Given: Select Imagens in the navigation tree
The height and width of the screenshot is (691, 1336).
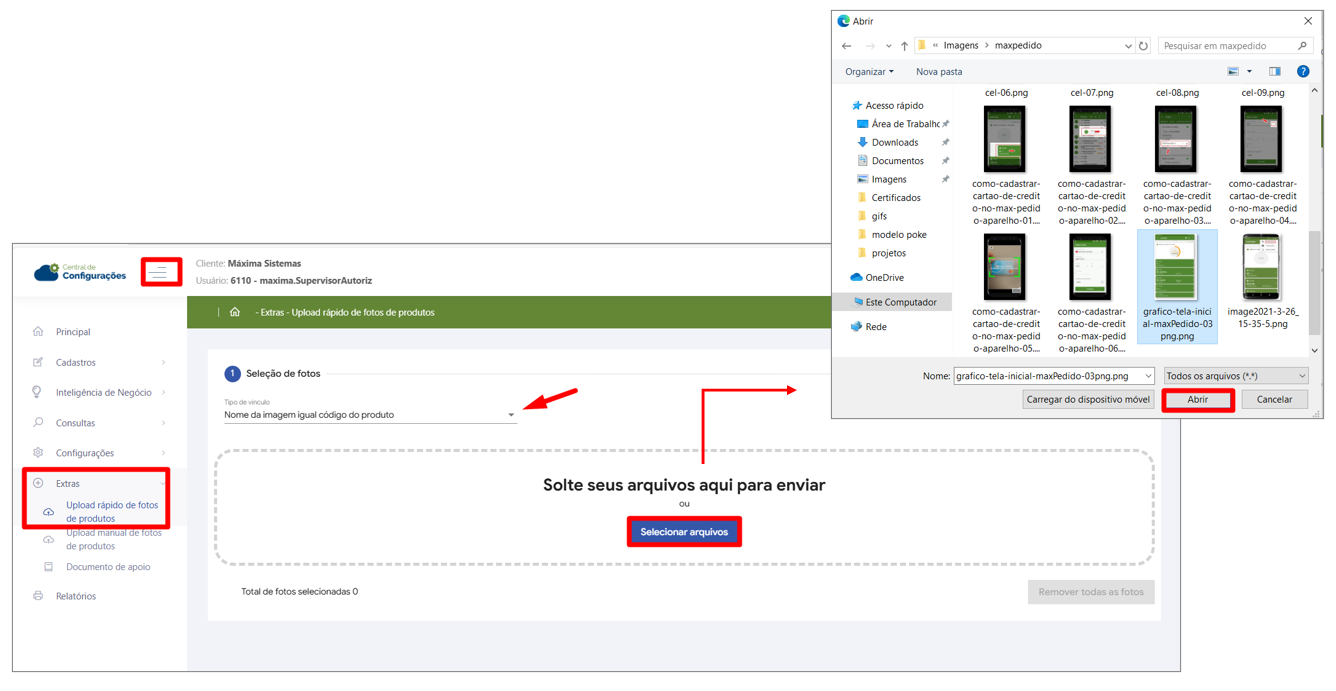Looking at the screenshot, I should [888, 179].
